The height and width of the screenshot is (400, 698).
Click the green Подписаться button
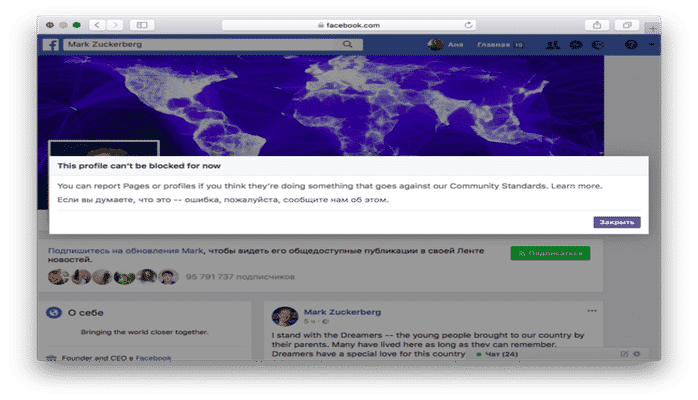tap(551, 253)
